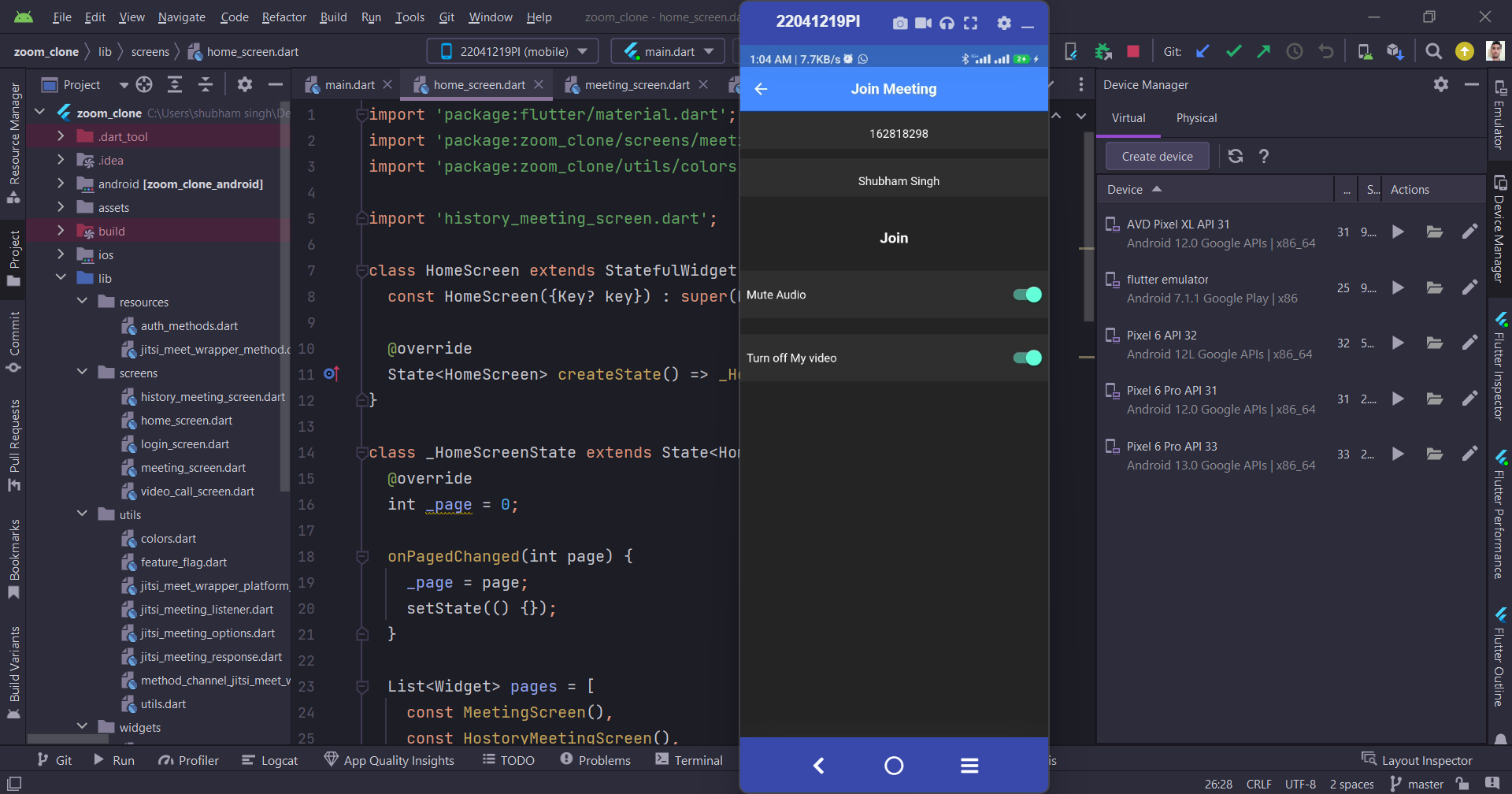Open the device selector dropdown
1512x794 pixels.
(x=513, y=51)
